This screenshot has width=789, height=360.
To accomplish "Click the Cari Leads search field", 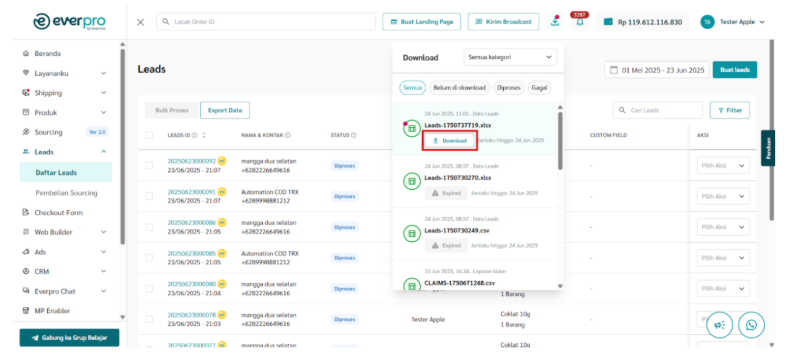I will coord(658,110).
